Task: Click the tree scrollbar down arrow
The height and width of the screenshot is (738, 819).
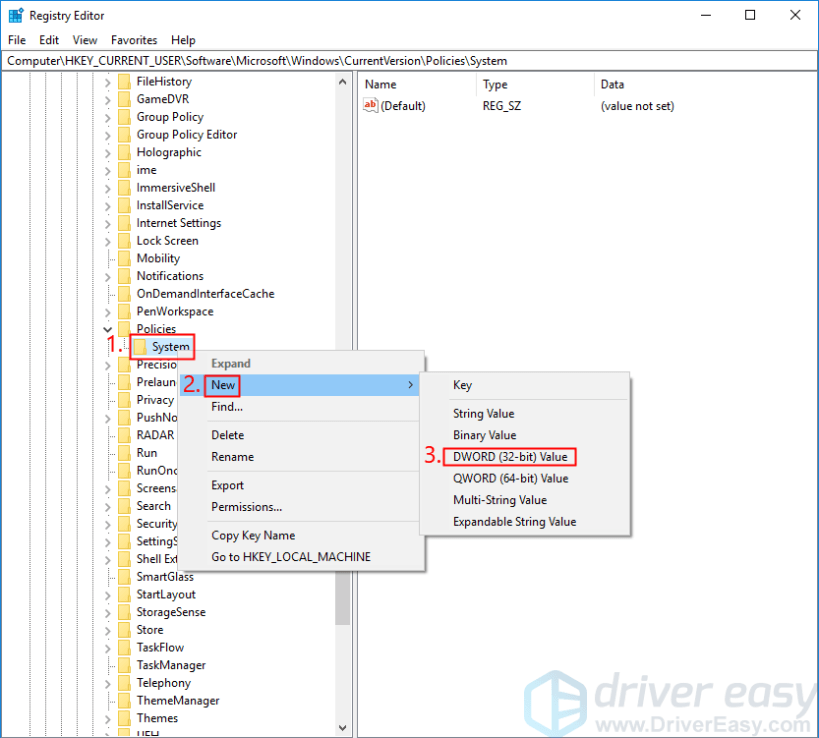Action: click(342, 728)
